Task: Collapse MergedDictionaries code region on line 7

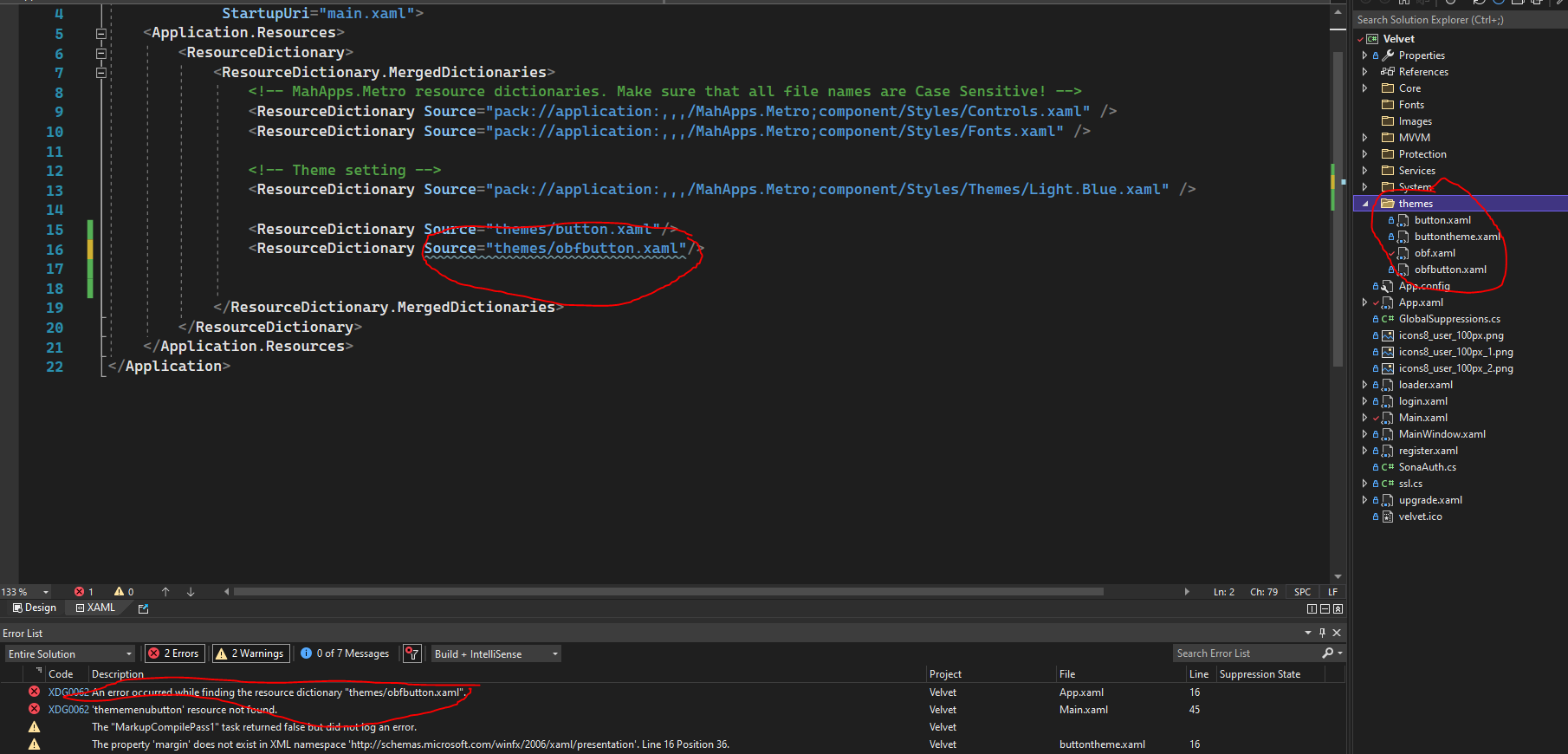Action: 100,73
